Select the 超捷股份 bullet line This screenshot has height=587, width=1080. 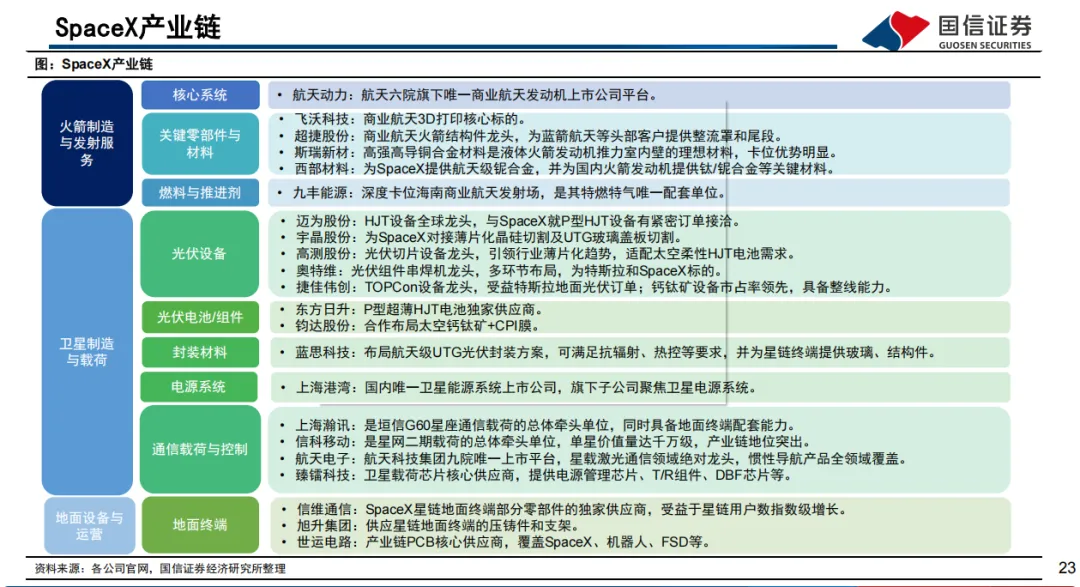point(529,136)
